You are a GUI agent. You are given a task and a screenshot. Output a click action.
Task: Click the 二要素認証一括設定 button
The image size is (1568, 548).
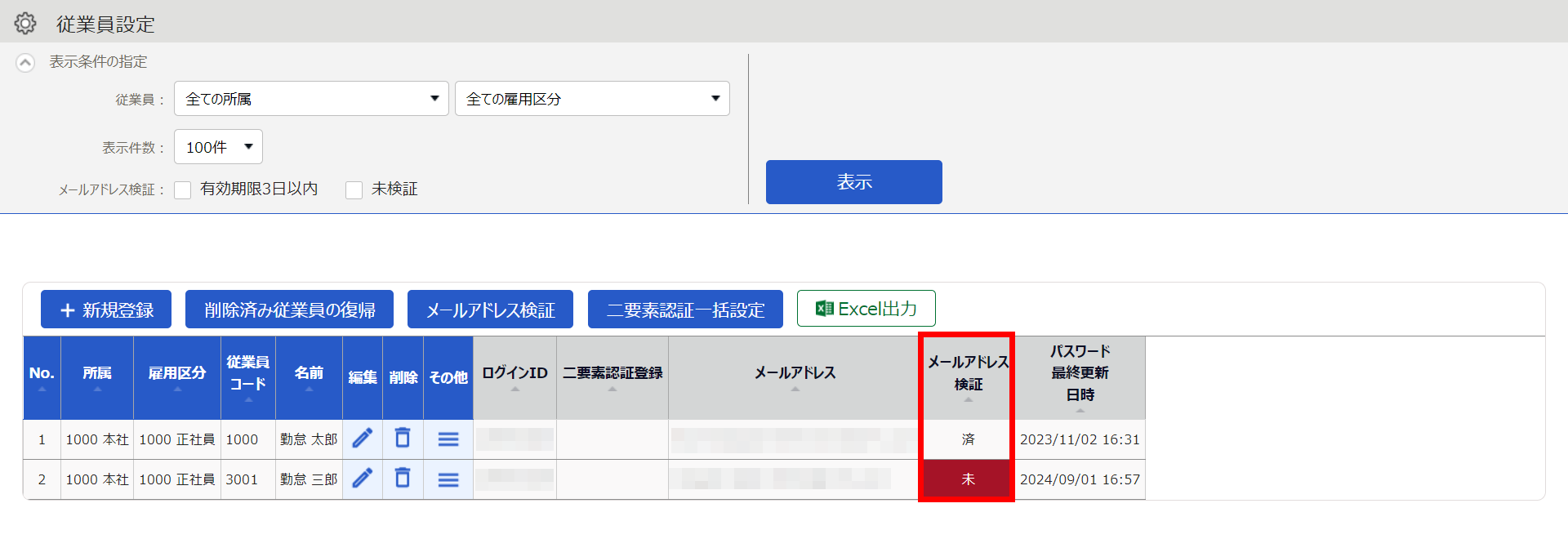click(x=685, y=310)
